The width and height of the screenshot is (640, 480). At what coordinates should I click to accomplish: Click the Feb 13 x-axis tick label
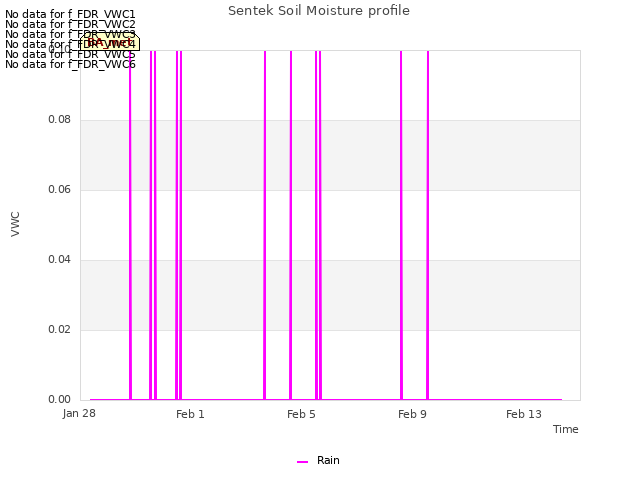point(524,414)
